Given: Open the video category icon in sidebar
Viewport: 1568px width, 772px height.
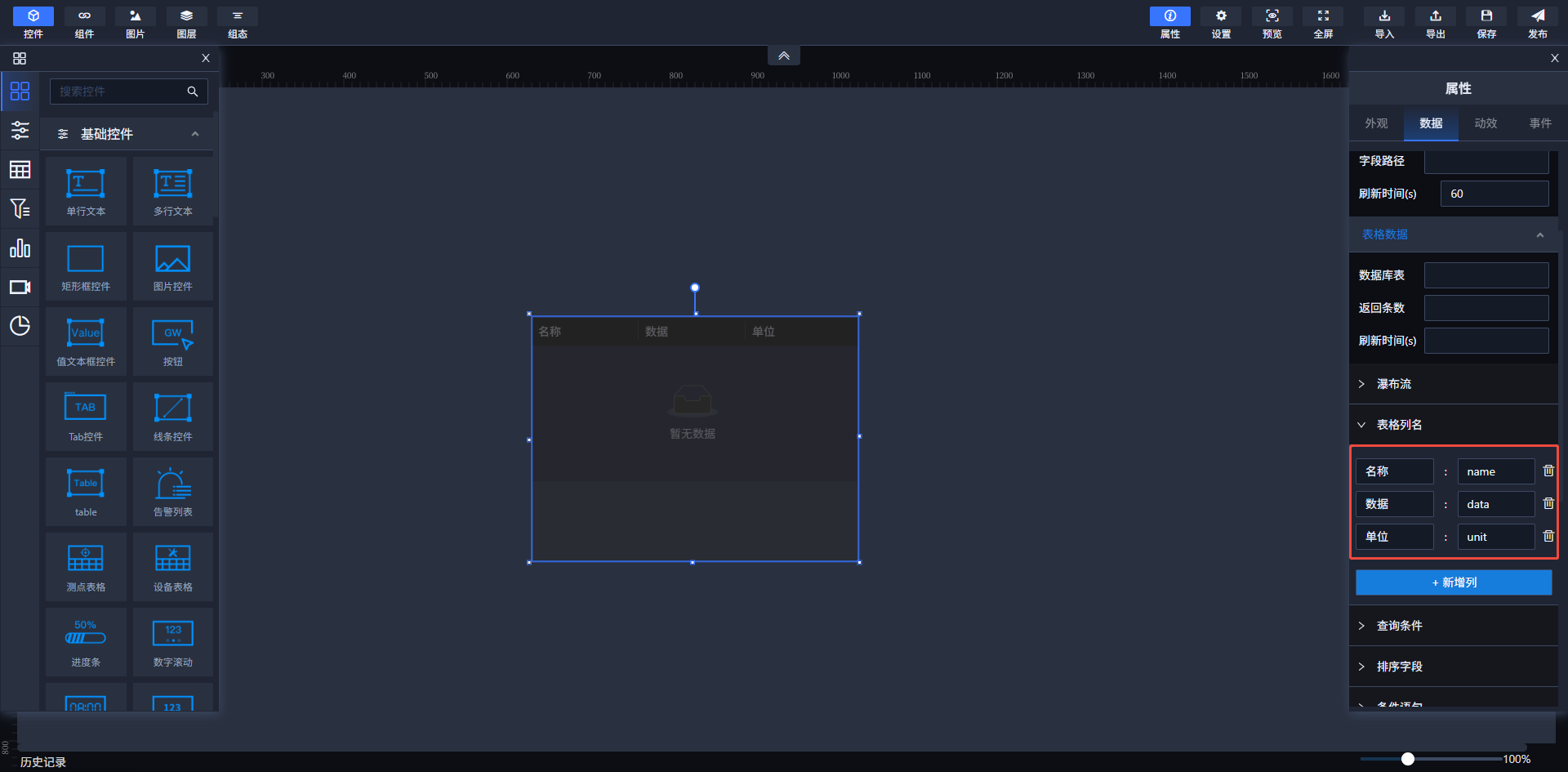Looking at the screenshot, I should 20,288.
